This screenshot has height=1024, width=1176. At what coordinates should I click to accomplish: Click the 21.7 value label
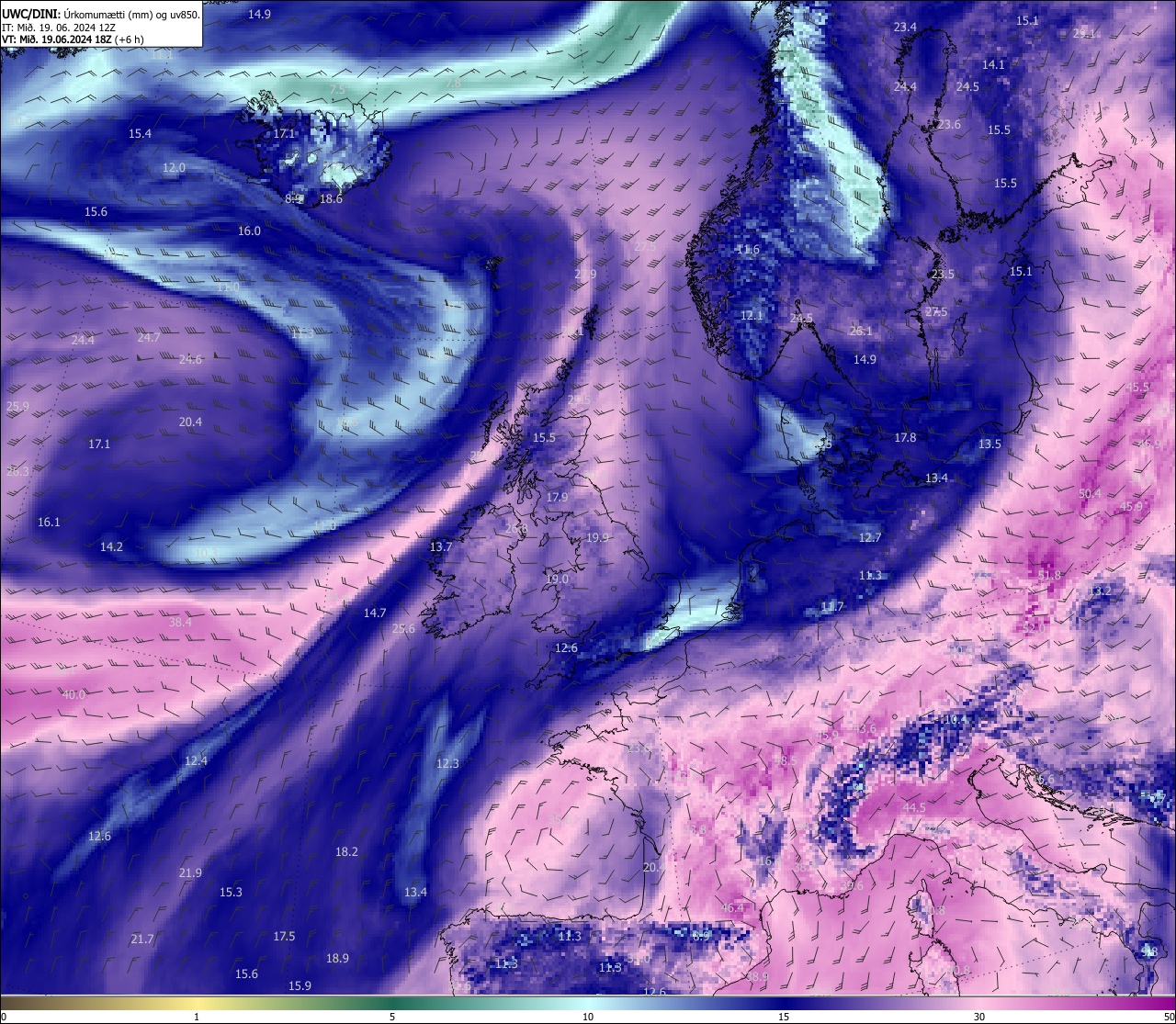click(x=142, y=940)
